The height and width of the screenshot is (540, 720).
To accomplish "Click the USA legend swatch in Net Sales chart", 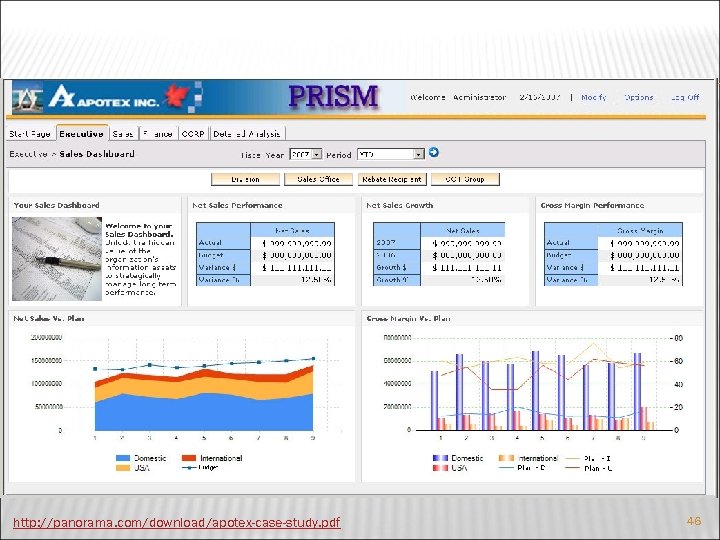I will (x=123, y=468).
